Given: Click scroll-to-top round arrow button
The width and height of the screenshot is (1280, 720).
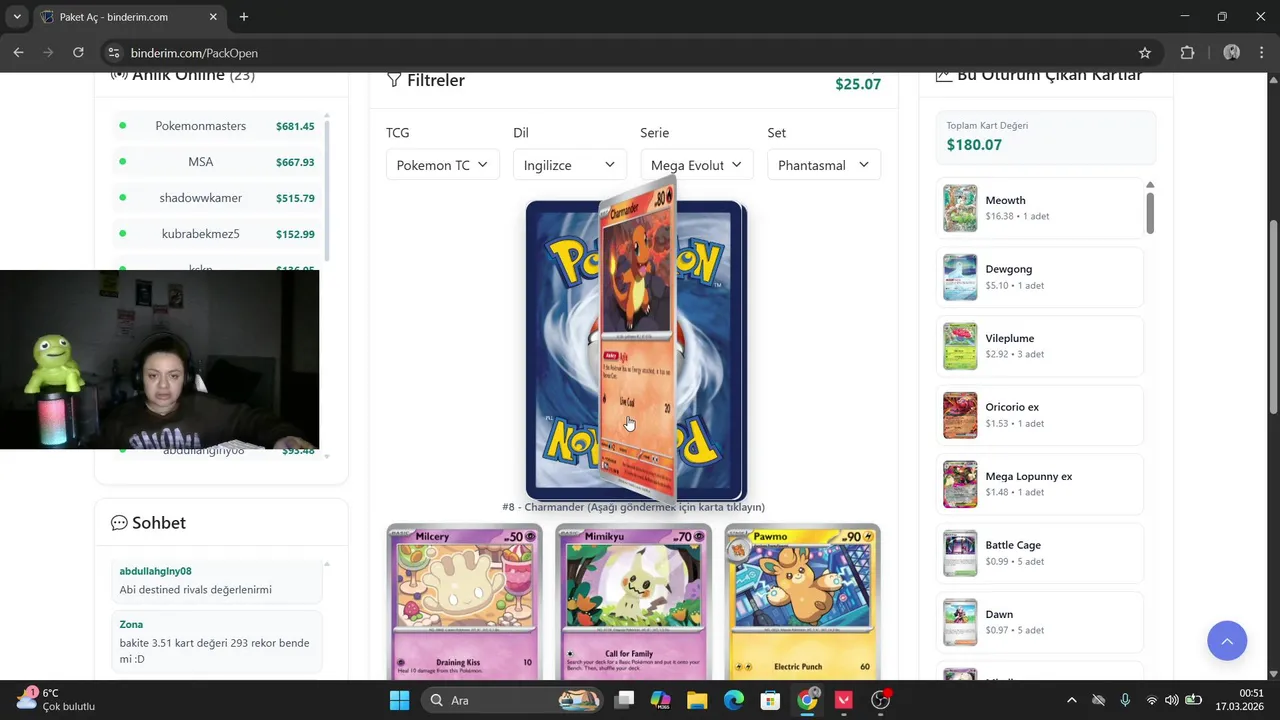Looking at the screenshot, I should pyautogui.click(x=1227, y=641).
